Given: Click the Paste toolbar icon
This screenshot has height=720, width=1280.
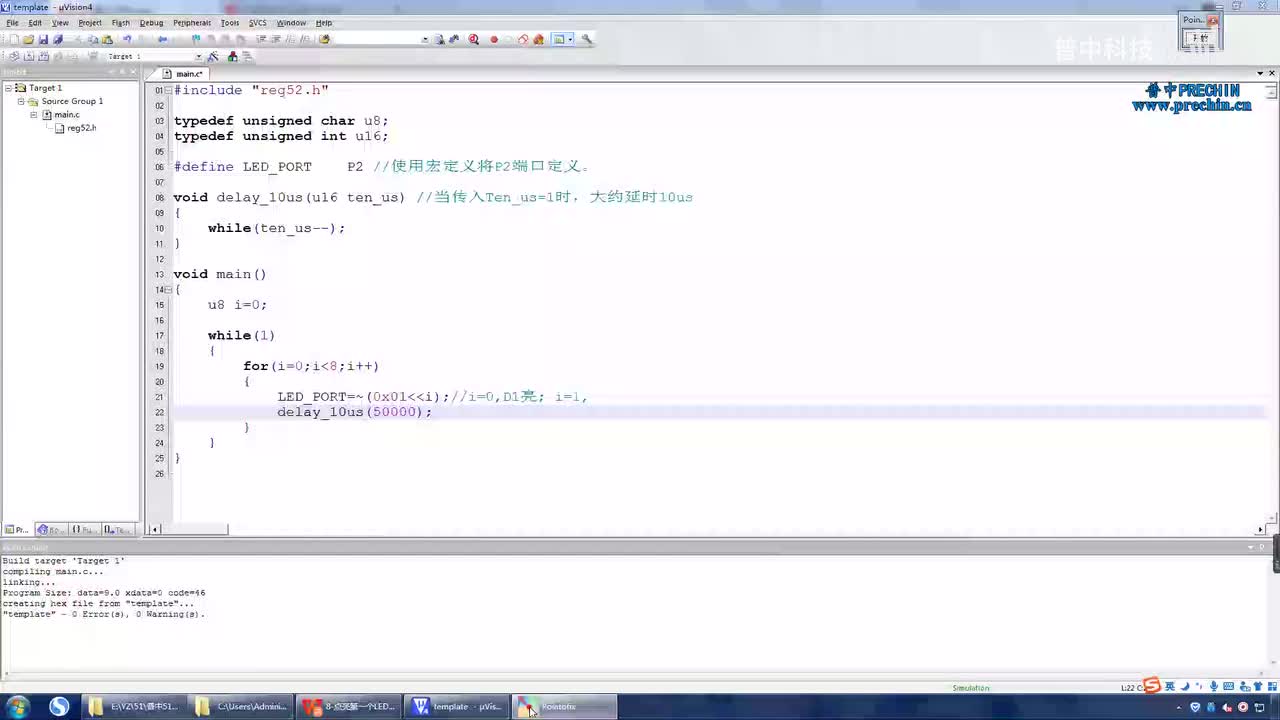Looking at the screenshot, I should click(x=107, y=39).
